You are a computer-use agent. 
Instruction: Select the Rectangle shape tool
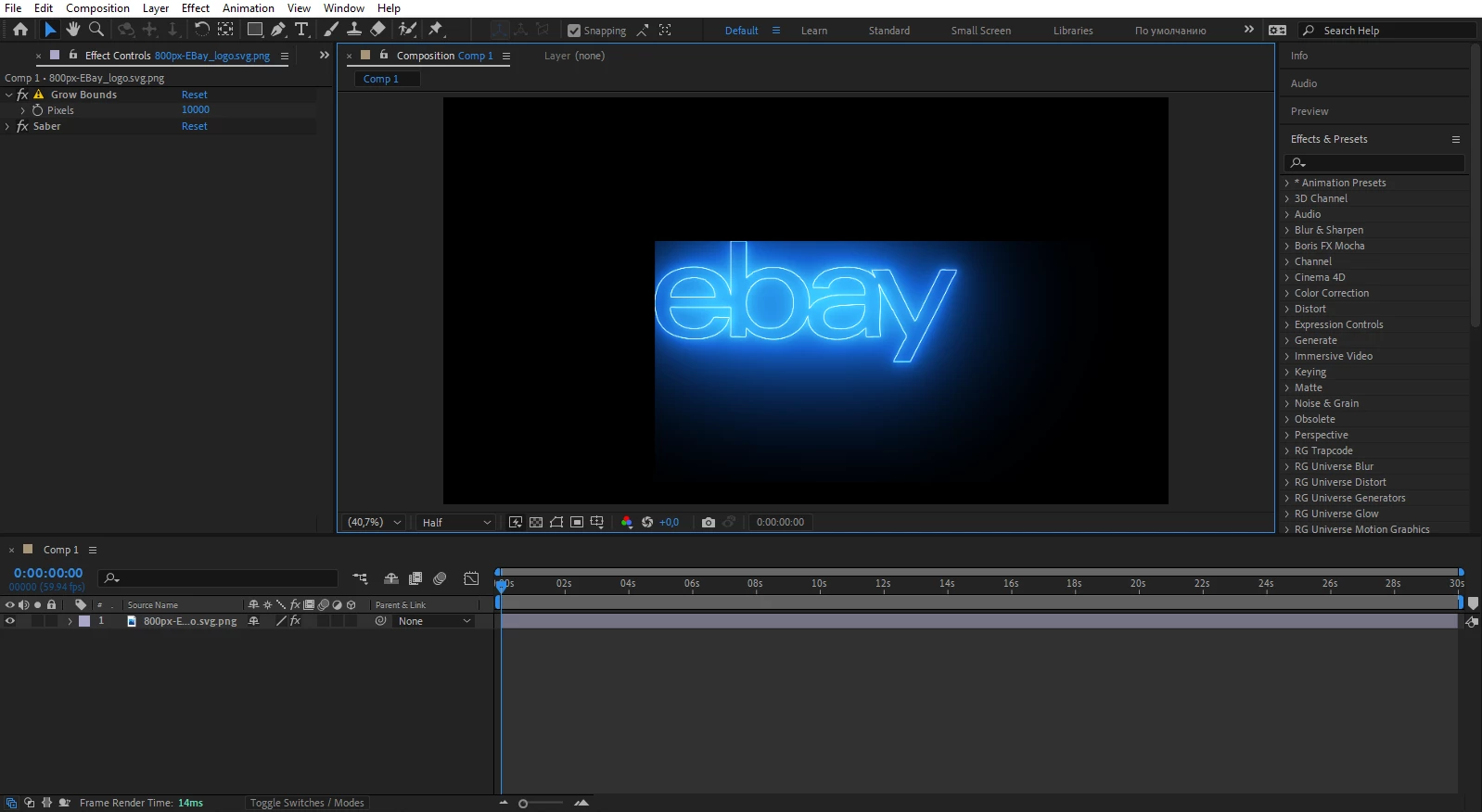click(x=254, y=30)
